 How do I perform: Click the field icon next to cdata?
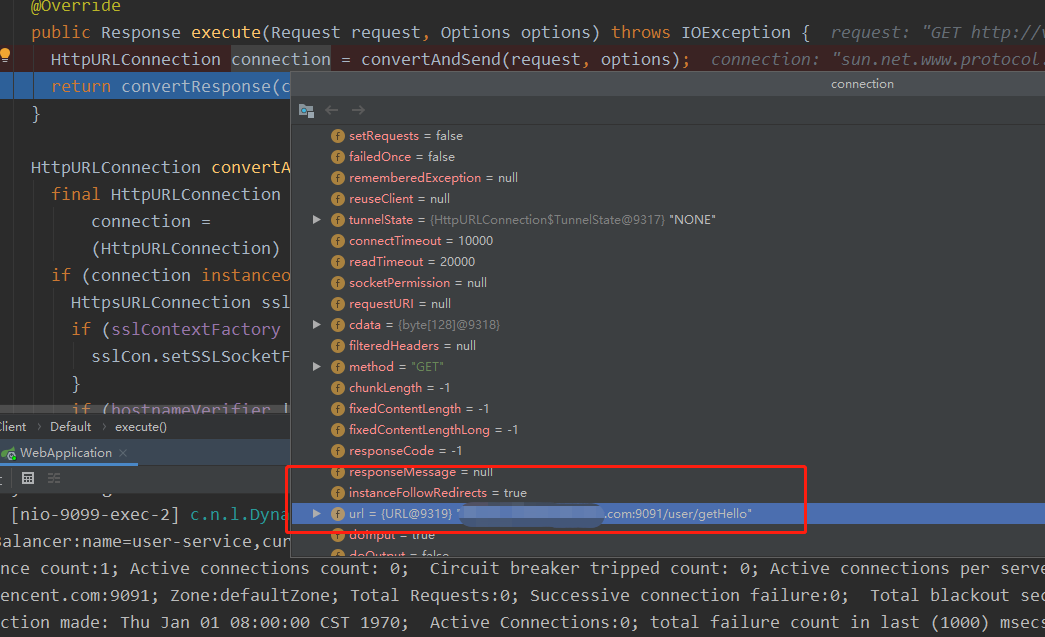coord(338,325)
